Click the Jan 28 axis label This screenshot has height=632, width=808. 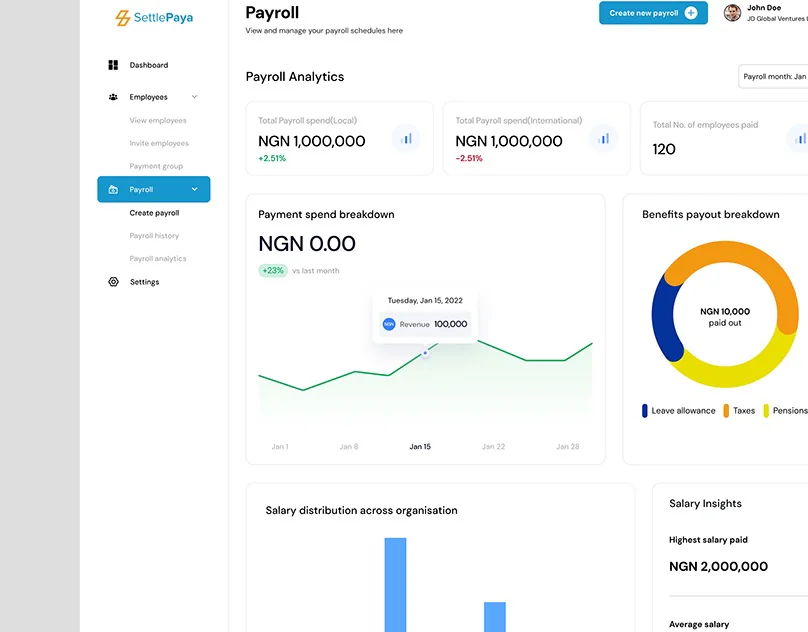[568, 446]
